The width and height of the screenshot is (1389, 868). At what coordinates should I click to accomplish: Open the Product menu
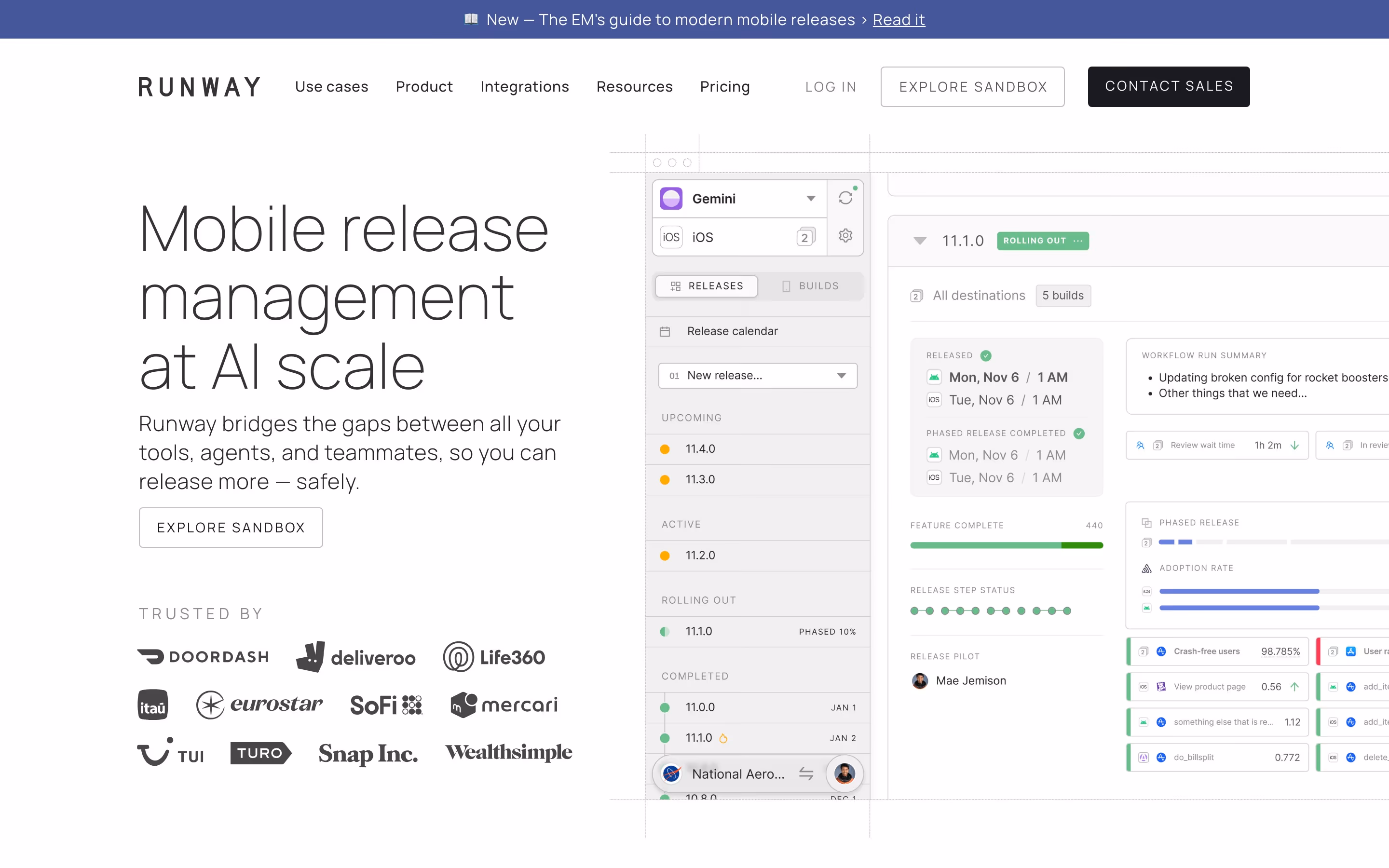(x=424, y=87)
